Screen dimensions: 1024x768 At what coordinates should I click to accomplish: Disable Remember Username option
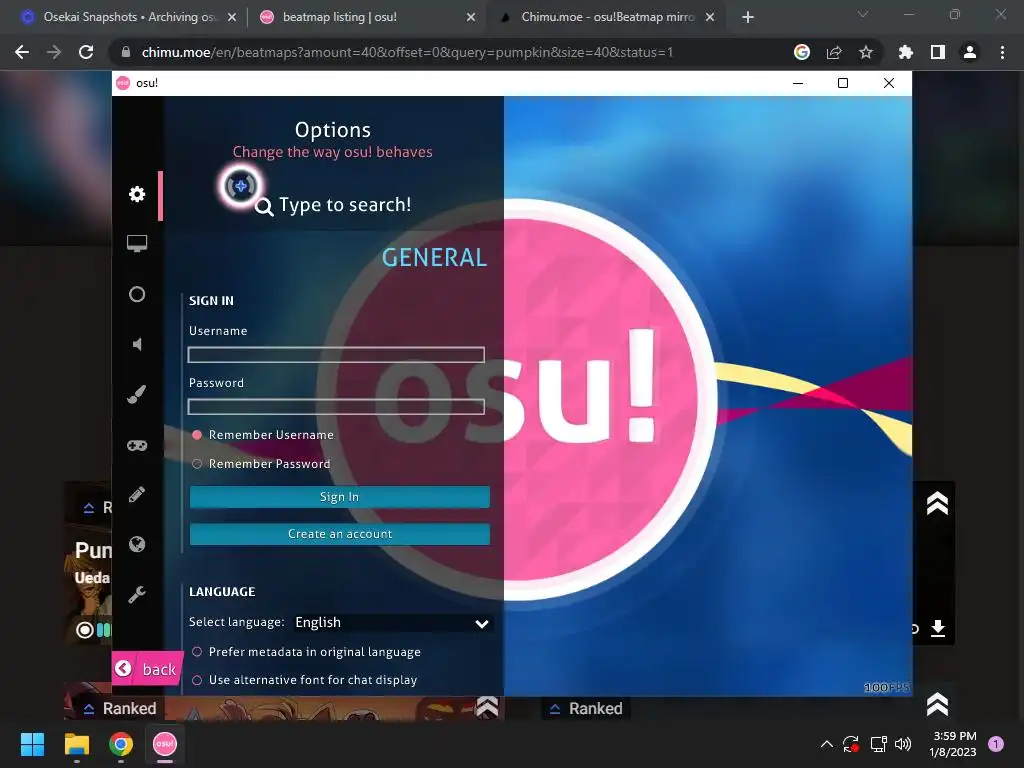[x=197, y=435]
